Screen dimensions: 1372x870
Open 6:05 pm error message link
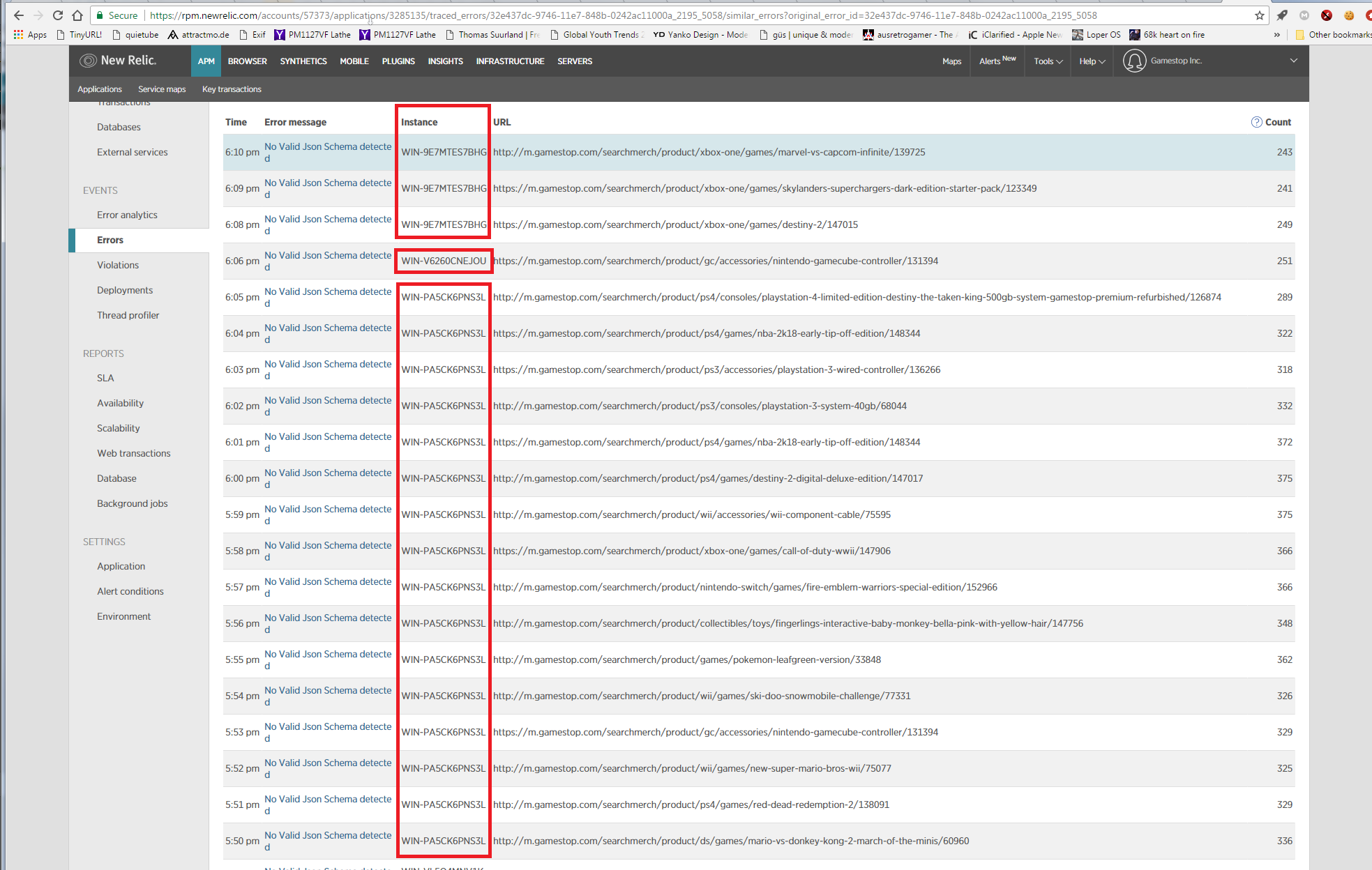[328, 297]
